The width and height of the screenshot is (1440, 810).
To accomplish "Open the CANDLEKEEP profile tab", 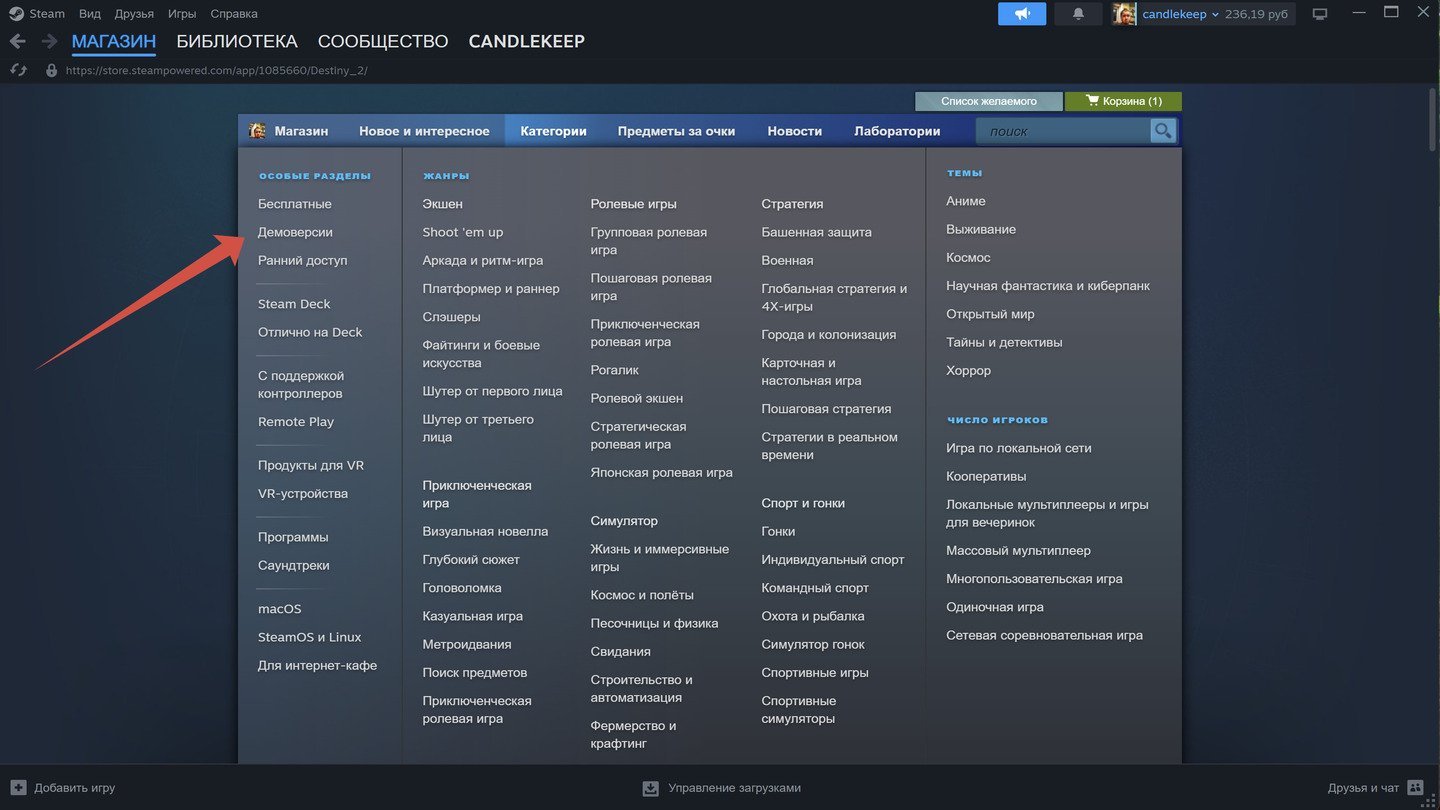I will click(527, 41).
